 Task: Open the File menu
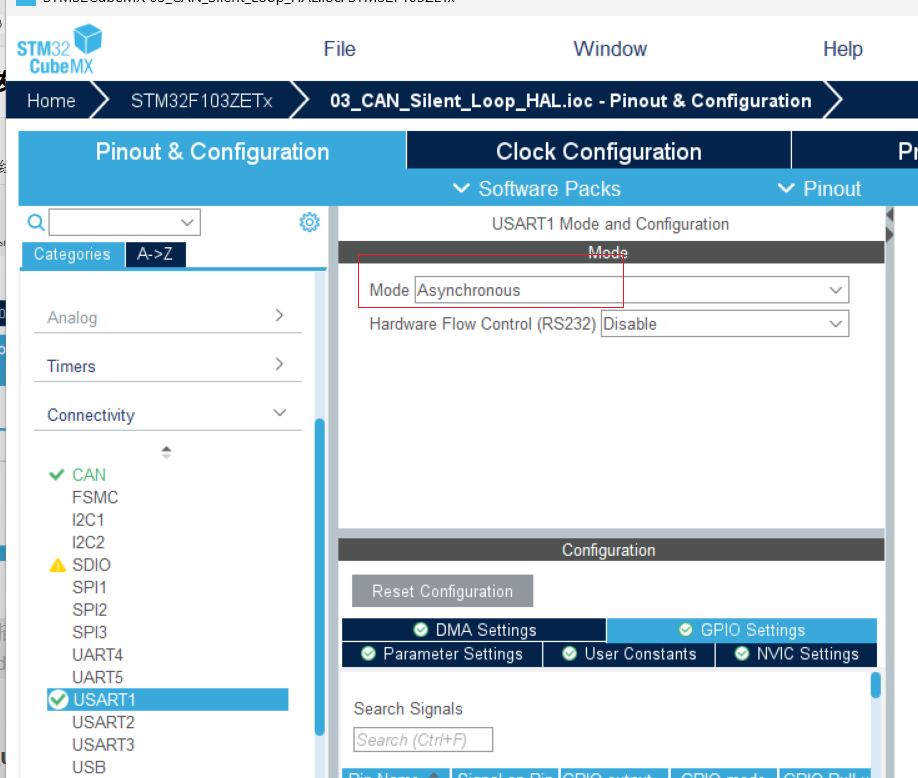point(340,49)
